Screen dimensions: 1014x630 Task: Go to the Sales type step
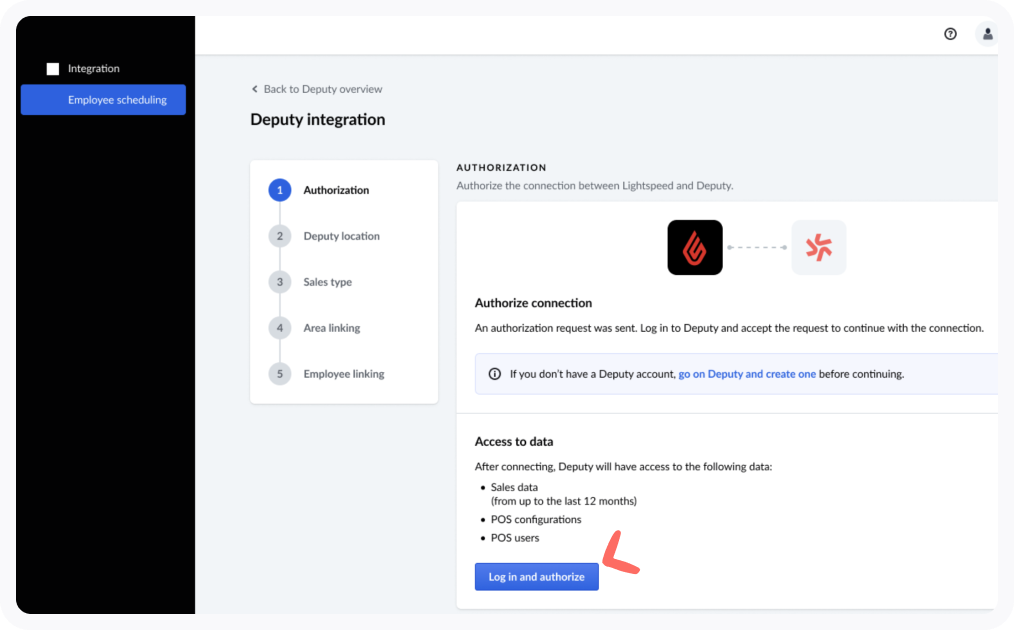(328, 282)
